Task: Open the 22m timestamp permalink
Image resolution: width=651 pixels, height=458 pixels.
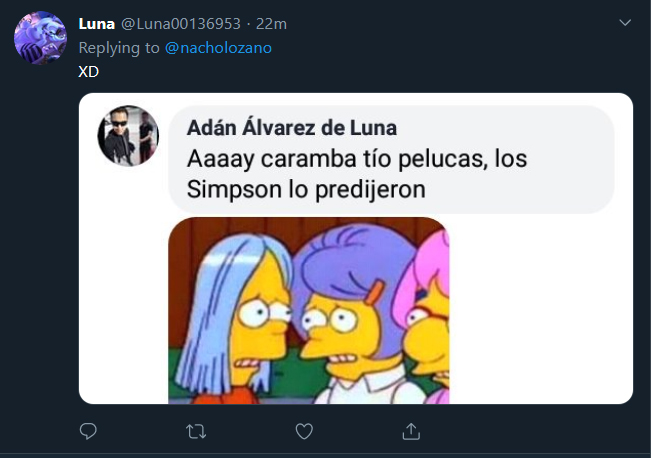Action: coord(271,24)
